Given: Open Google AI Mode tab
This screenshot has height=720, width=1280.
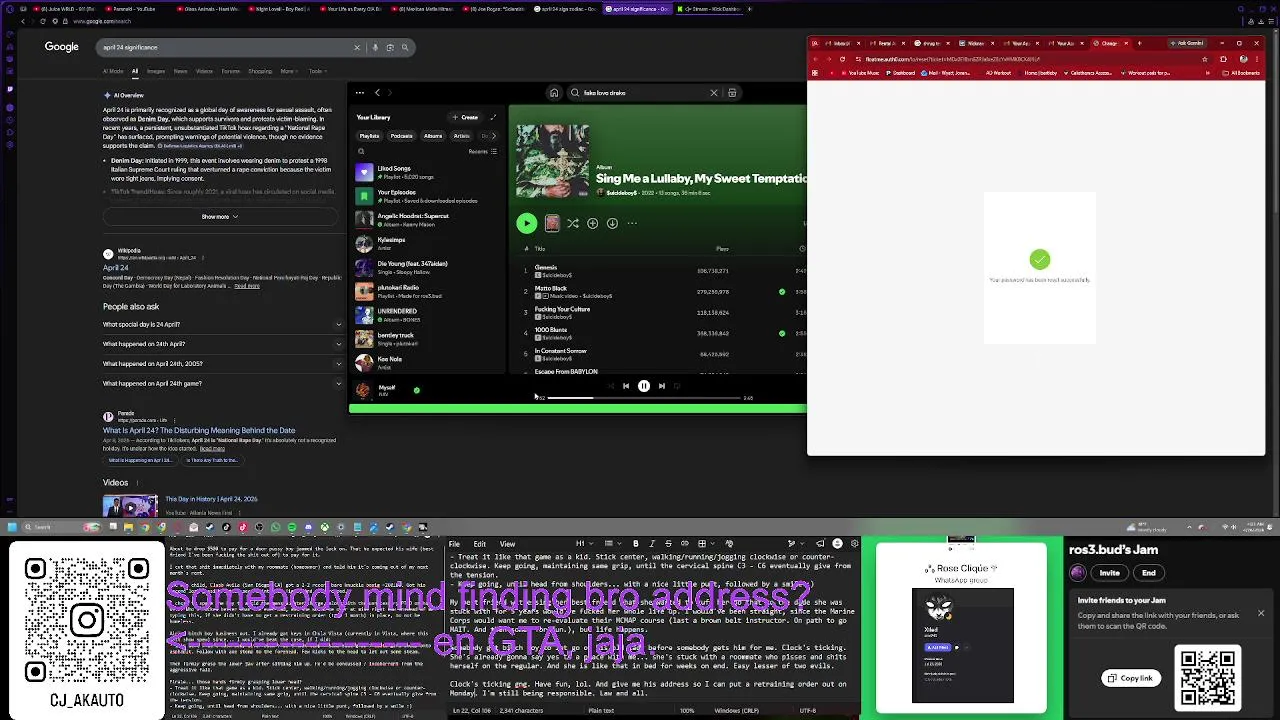Looking at the screenshot, I should click(113, 71).
